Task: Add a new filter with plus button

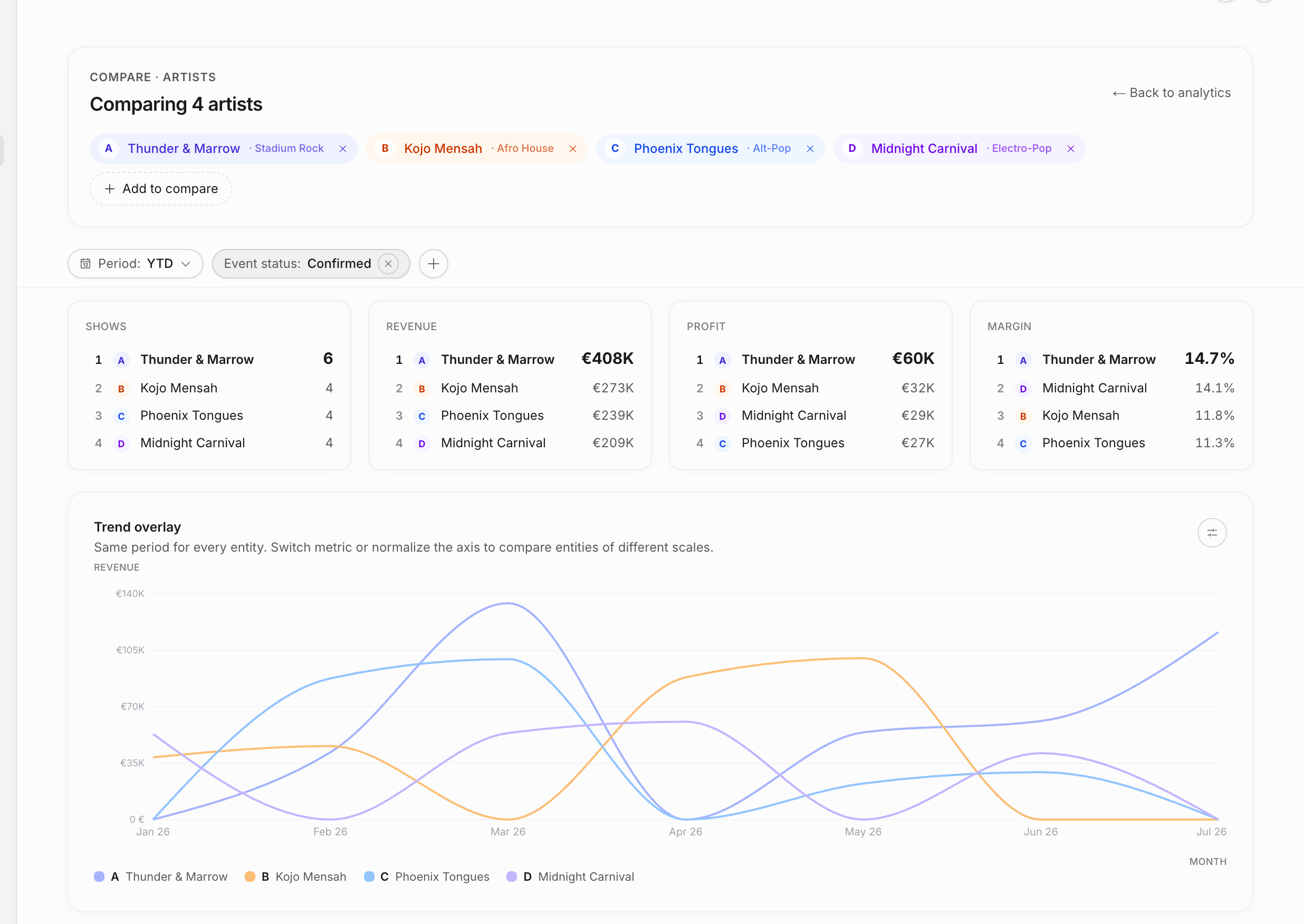Action: click(x=434, y=263)
